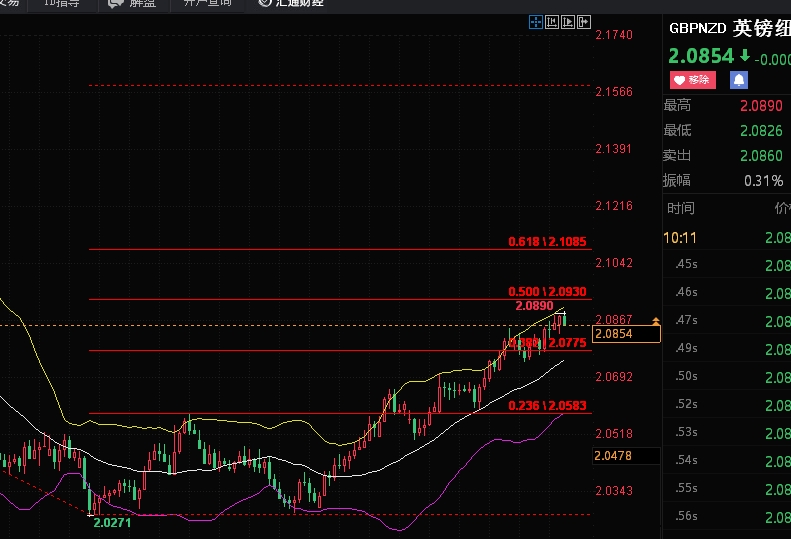The width and height of the screenshot is (791, 539).
Task: Click the 2.0478 cursor price box
Action: point(626,456)
